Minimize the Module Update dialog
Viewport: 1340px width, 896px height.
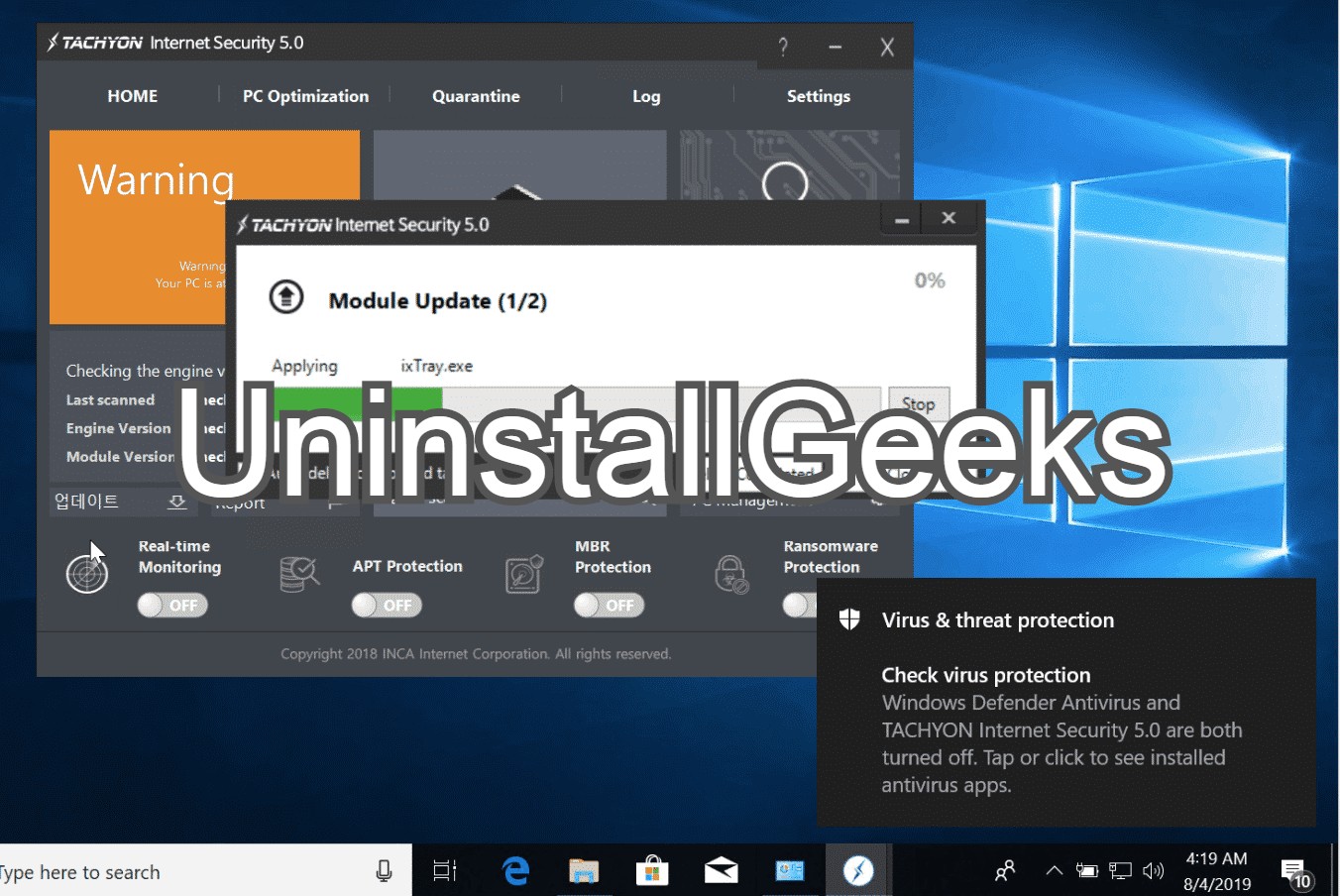coord(902,219)
